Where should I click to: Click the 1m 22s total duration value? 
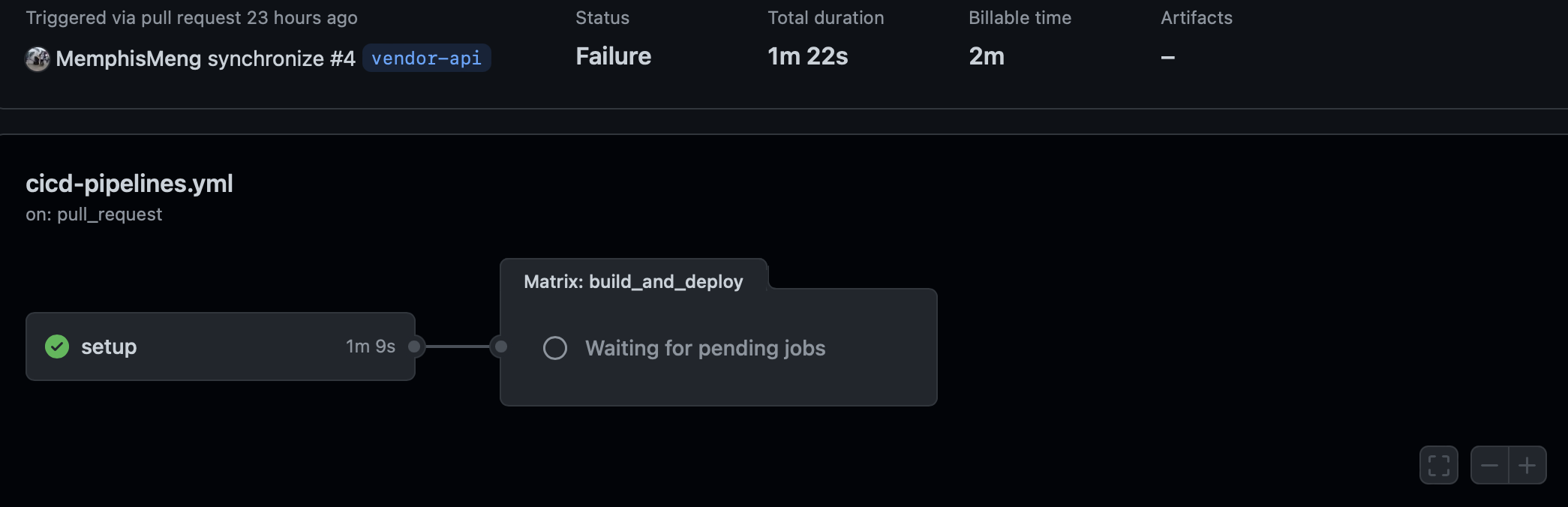(807, 56)
